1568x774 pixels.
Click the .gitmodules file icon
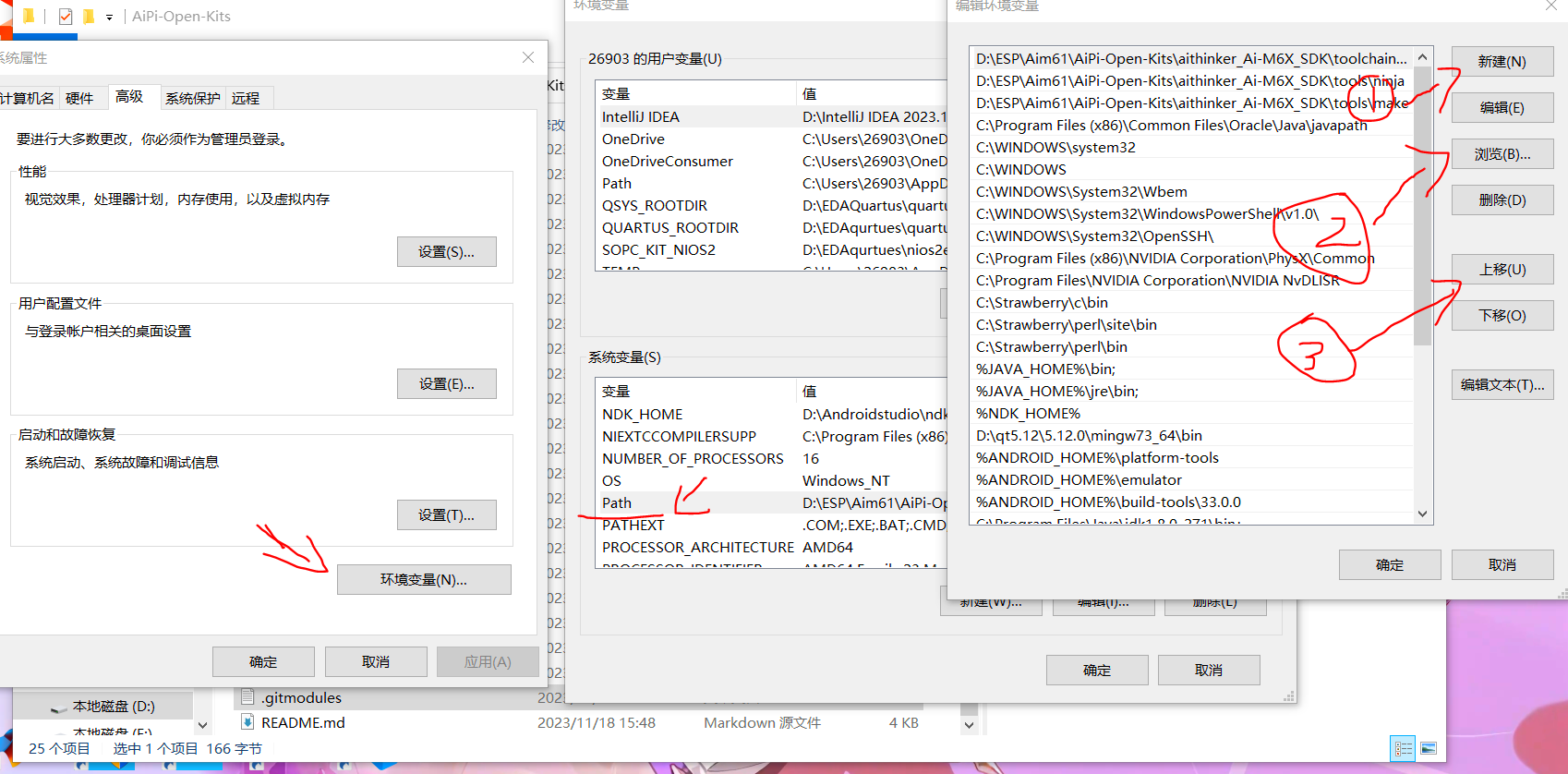tap(247, 697)
